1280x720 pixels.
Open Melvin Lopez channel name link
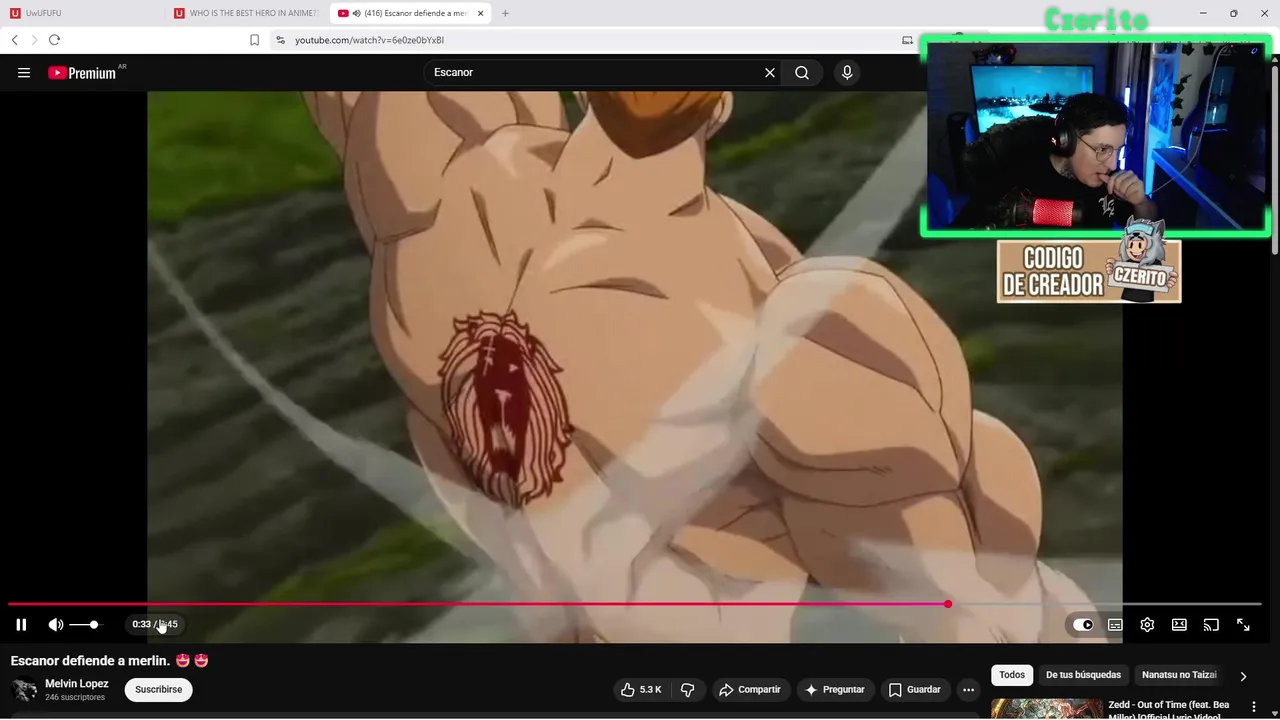pos(77,684)
